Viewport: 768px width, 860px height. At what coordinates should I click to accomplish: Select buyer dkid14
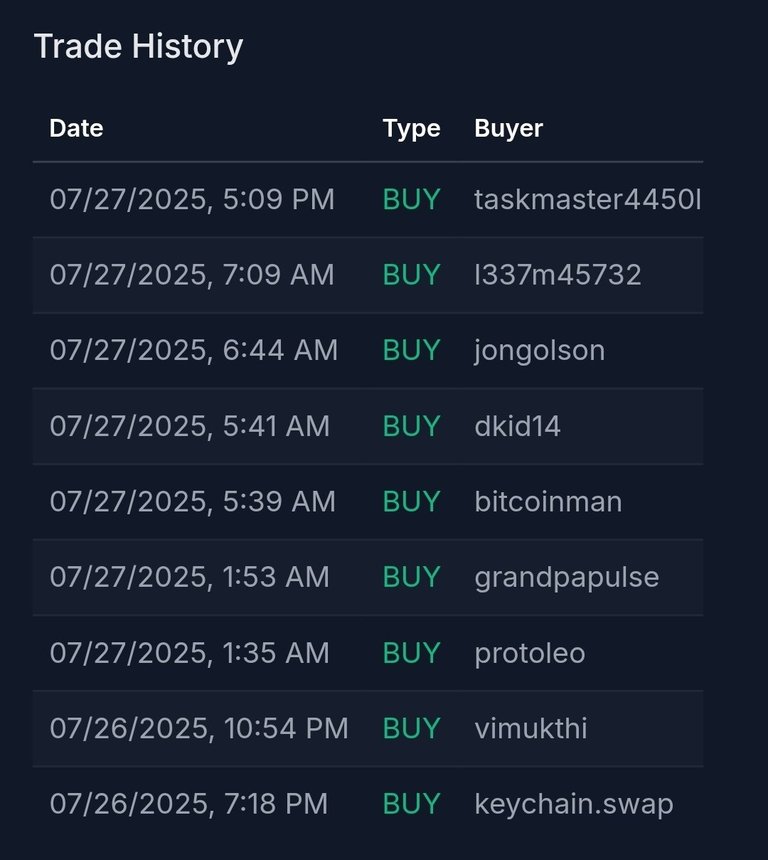tap(517, 426)
